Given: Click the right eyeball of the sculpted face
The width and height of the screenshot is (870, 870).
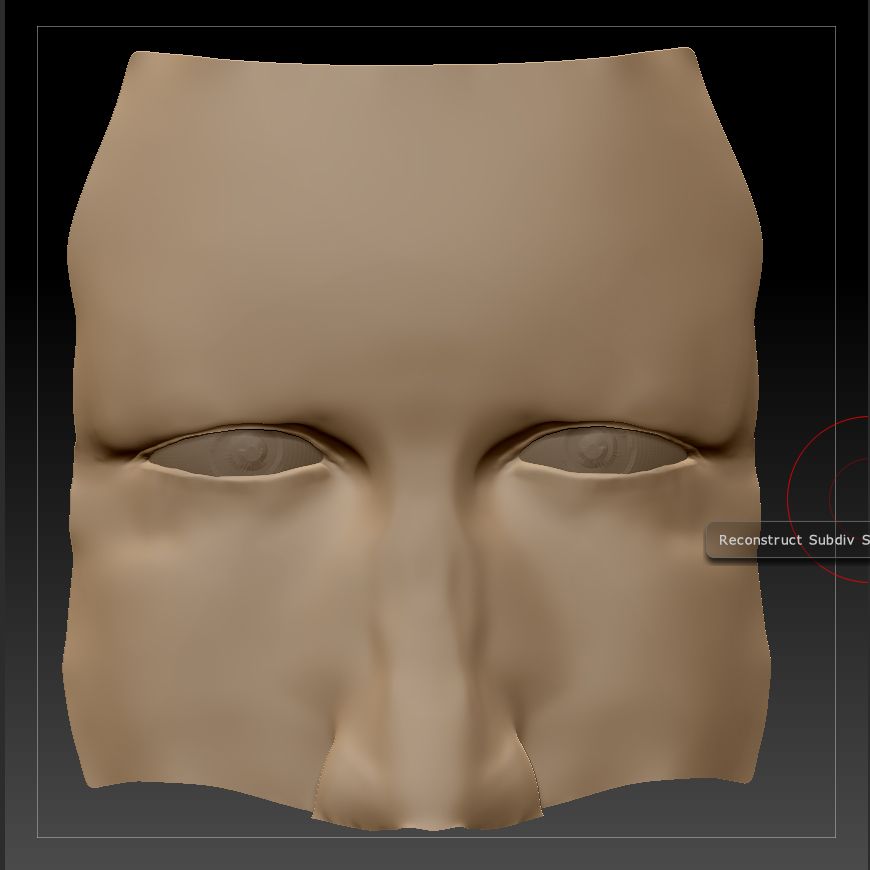Looking at the screenshot, I should [603, 451].
